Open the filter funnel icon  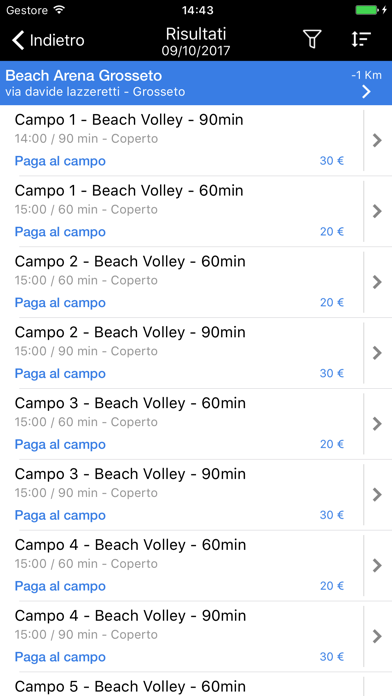point(312,40)
